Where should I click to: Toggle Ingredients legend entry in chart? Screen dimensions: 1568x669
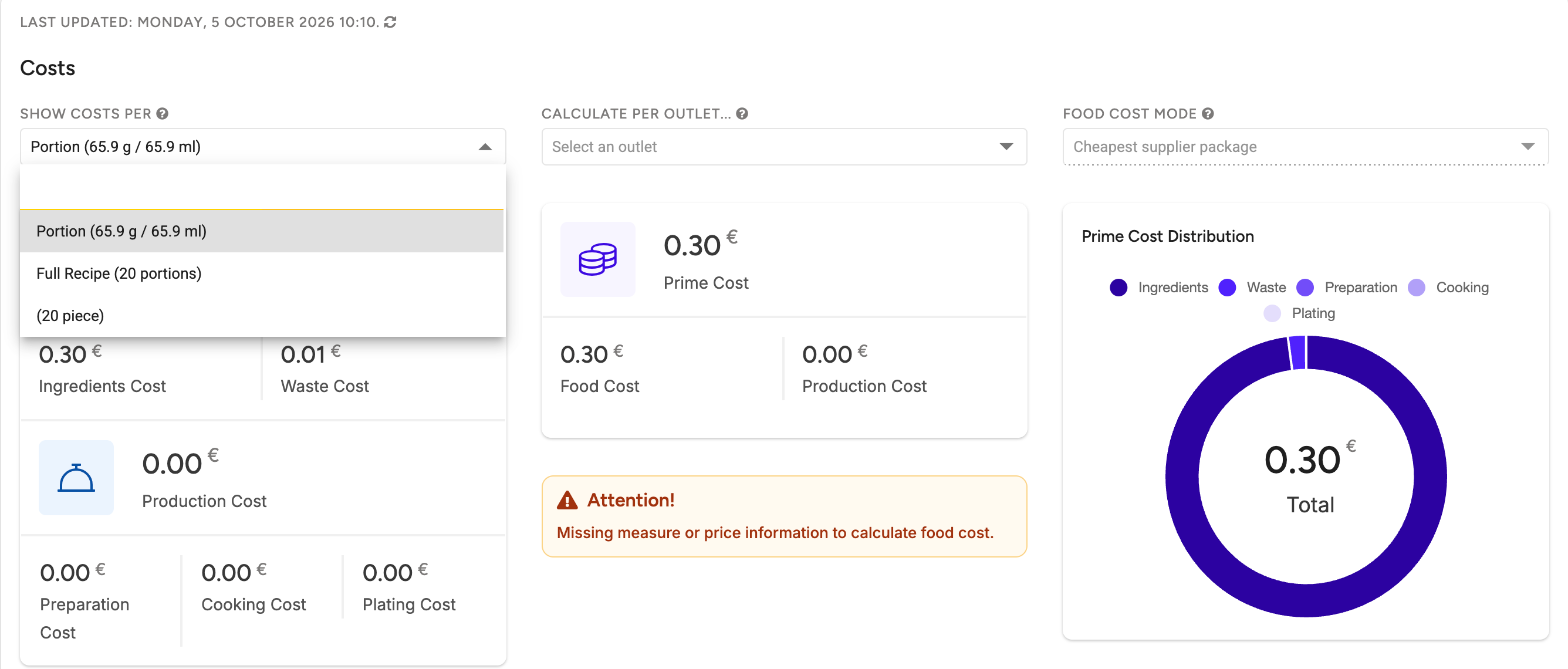1159,287
